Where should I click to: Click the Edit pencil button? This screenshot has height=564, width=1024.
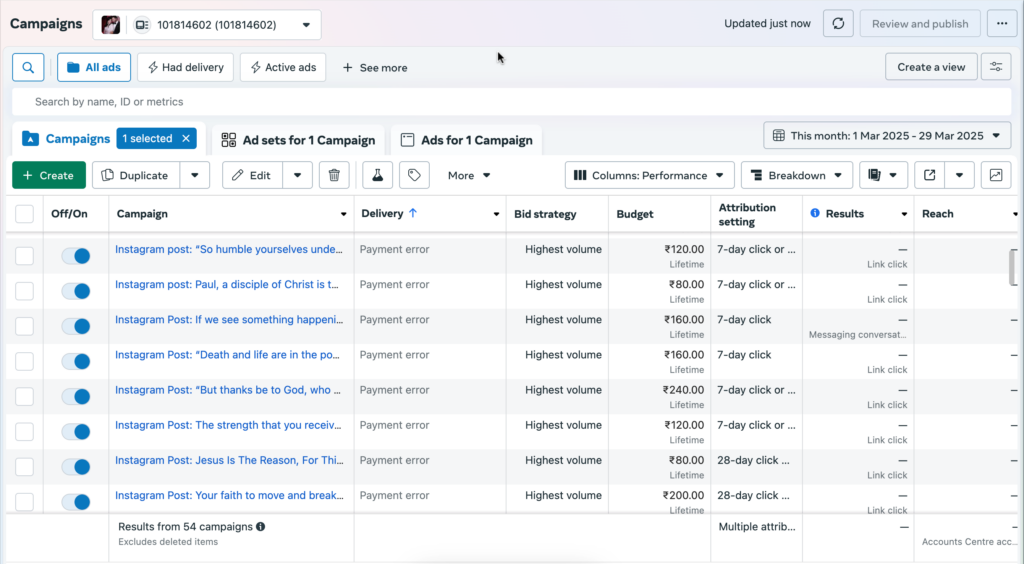click(252, 176)
